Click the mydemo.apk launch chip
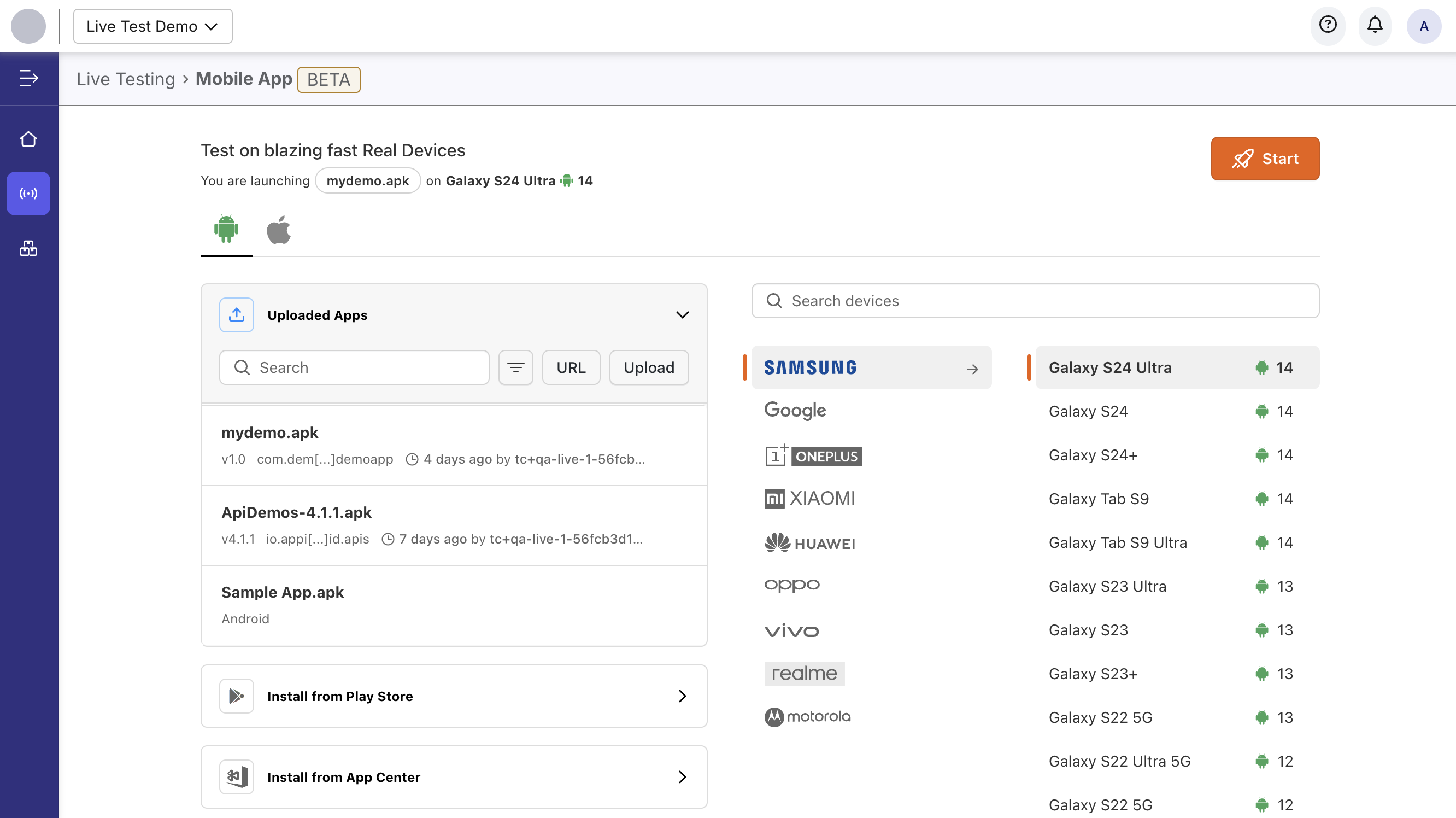This screenshot has height=818, width=1456. (367, 180)
